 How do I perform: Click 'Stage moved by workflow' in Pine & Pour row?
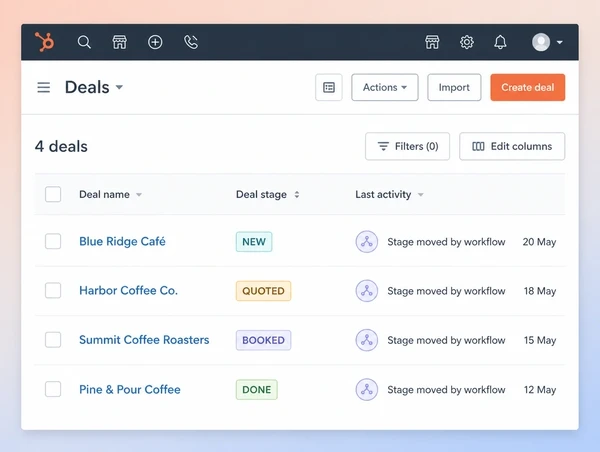[x=446, y=390]
